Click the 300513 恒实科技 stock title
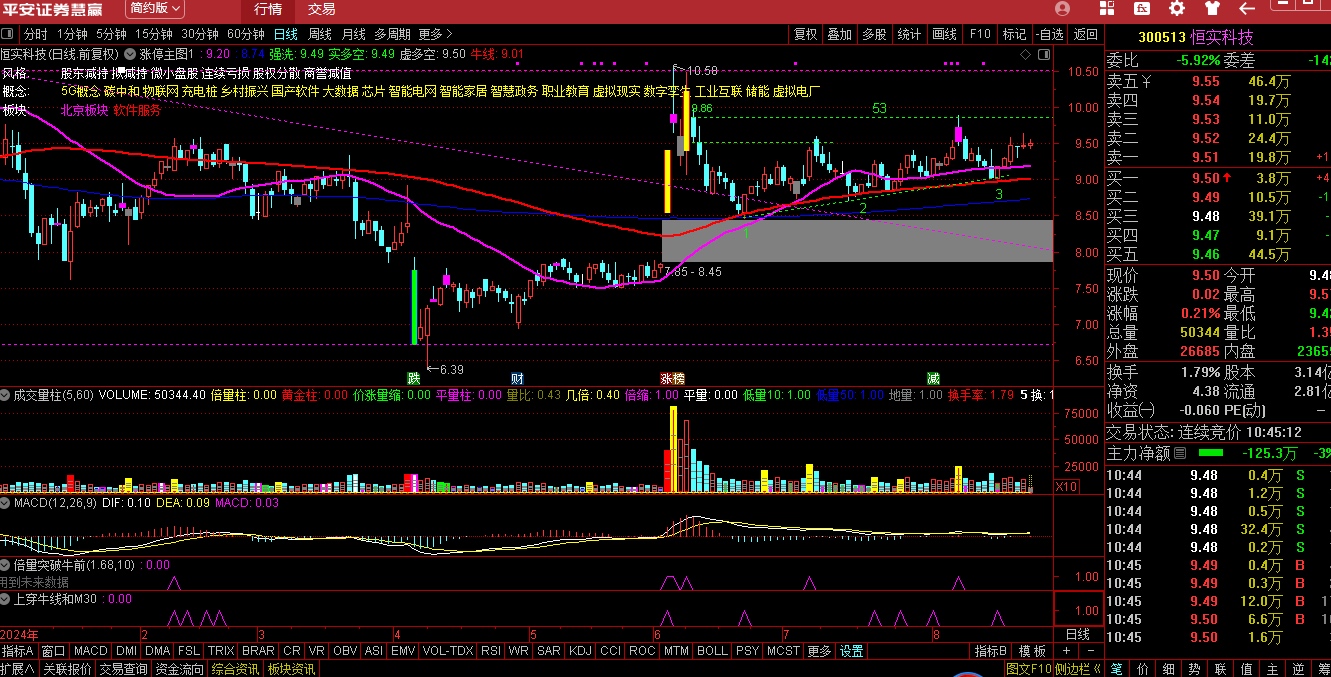The width and height of the screenshot is (1331, 677). (x=1196, y=37)
